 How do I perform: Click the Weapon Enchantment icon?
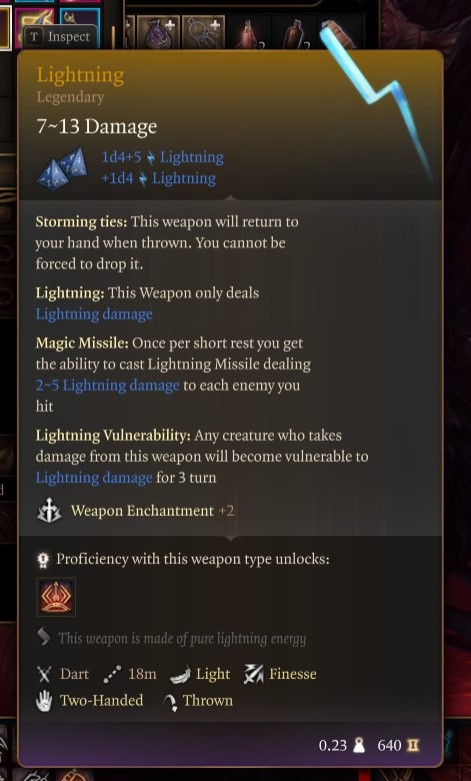(49, 512)
